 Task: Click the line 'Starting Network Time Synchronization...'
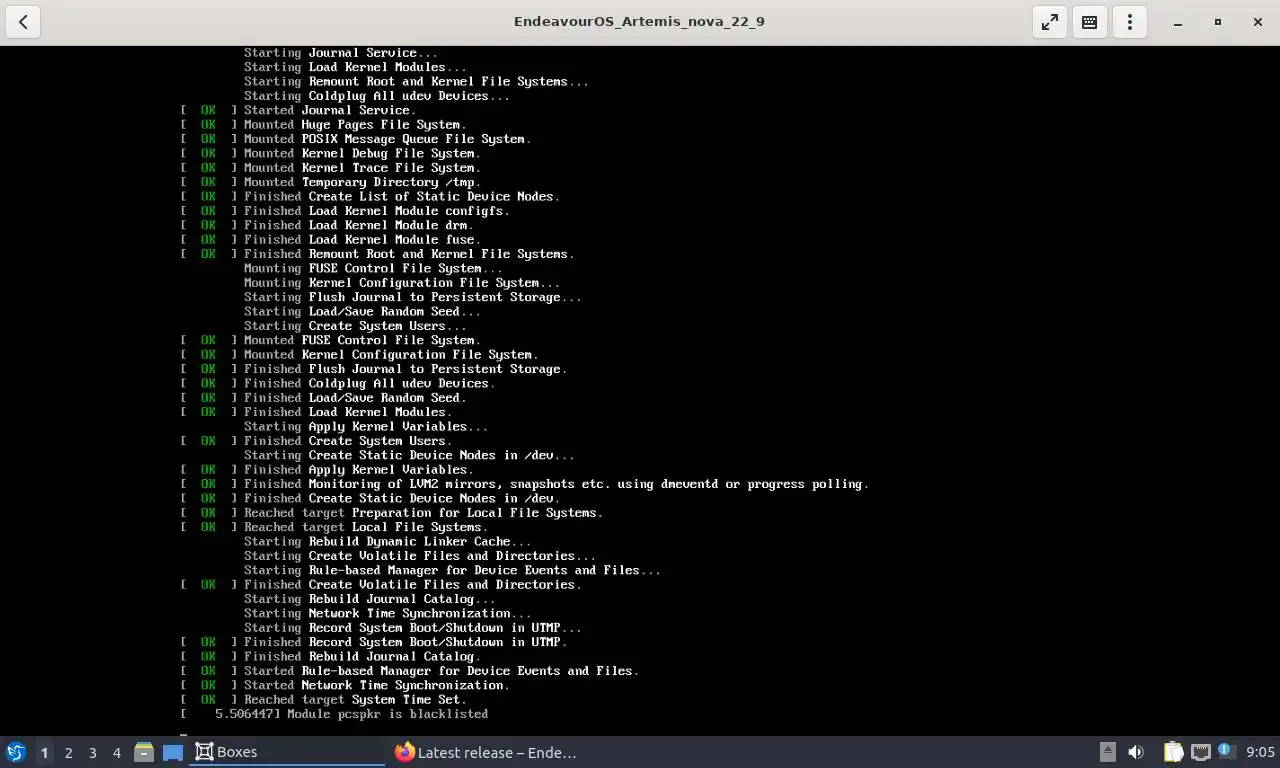[387, 613]
